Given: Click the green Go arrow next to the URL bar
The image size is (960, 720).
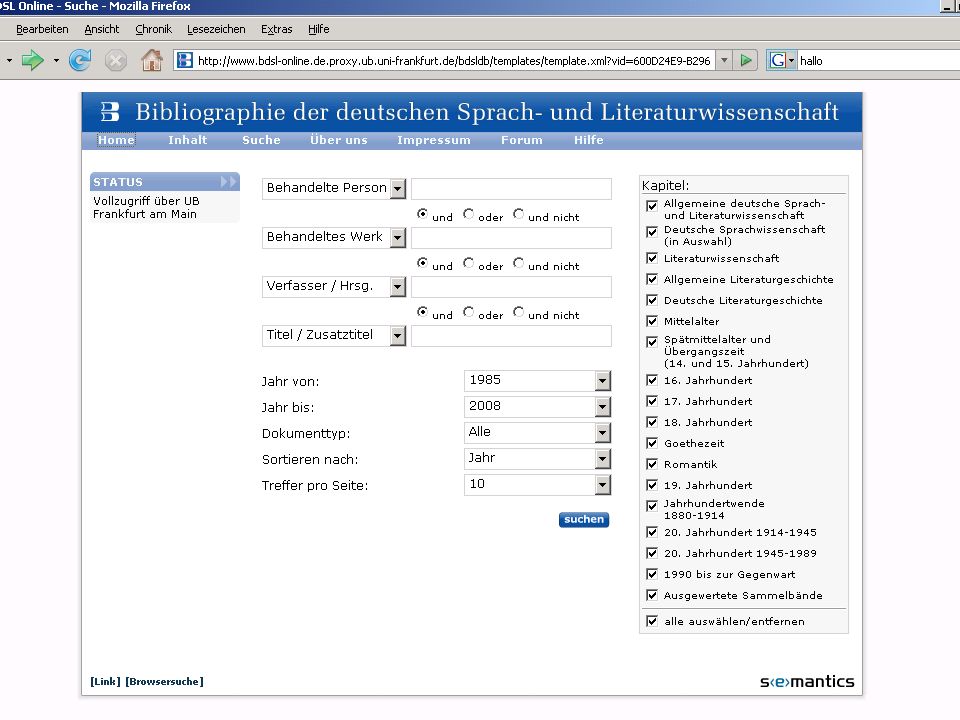Looking at the screenshot, I should 746,61.
